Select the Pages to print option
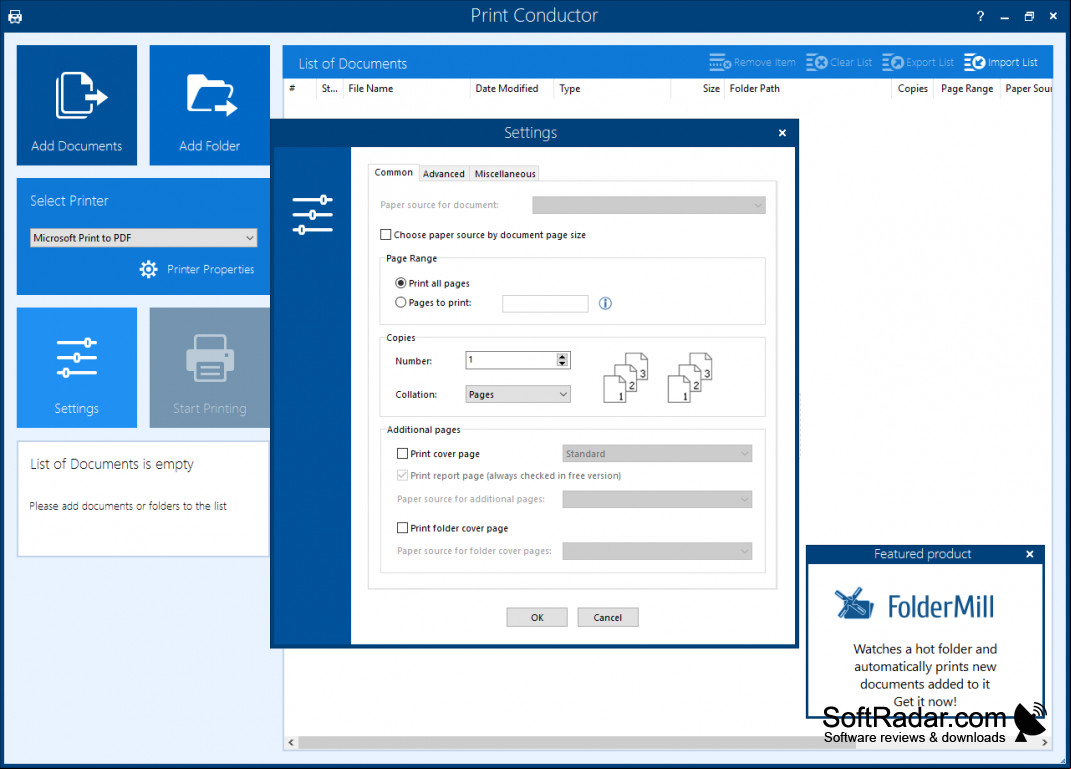The width and height of the screenshot is (1071, 769). click(401, 302)
